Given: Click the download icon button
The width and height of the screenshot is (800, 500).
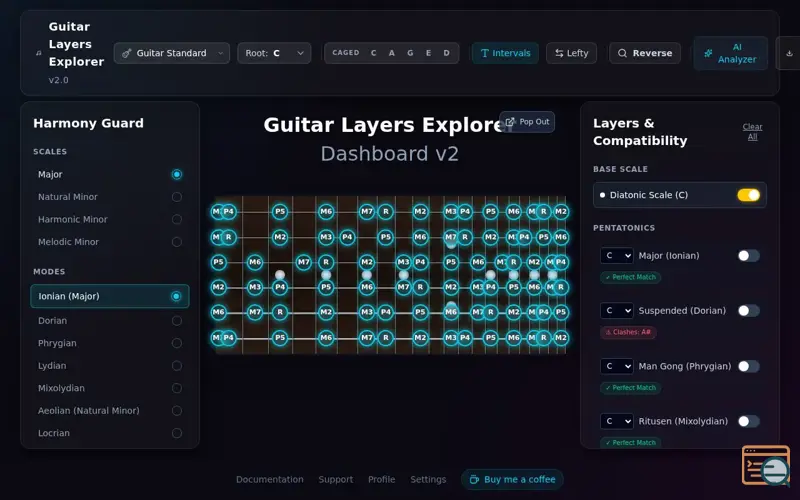Looking at the screenshot, I should tap(789, 53).
